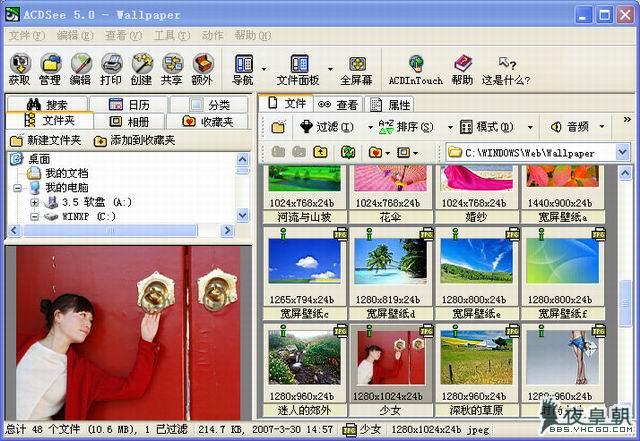Launch the 编辑 (Edit) tool
Image resolution: width=640 pixels, height=441 pixels.
click(80, 69)
